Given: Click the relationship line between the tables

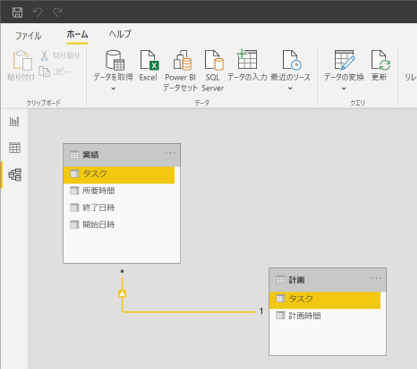Looking at the screenshot, I should pyautogui.click(x=190, y=312).
